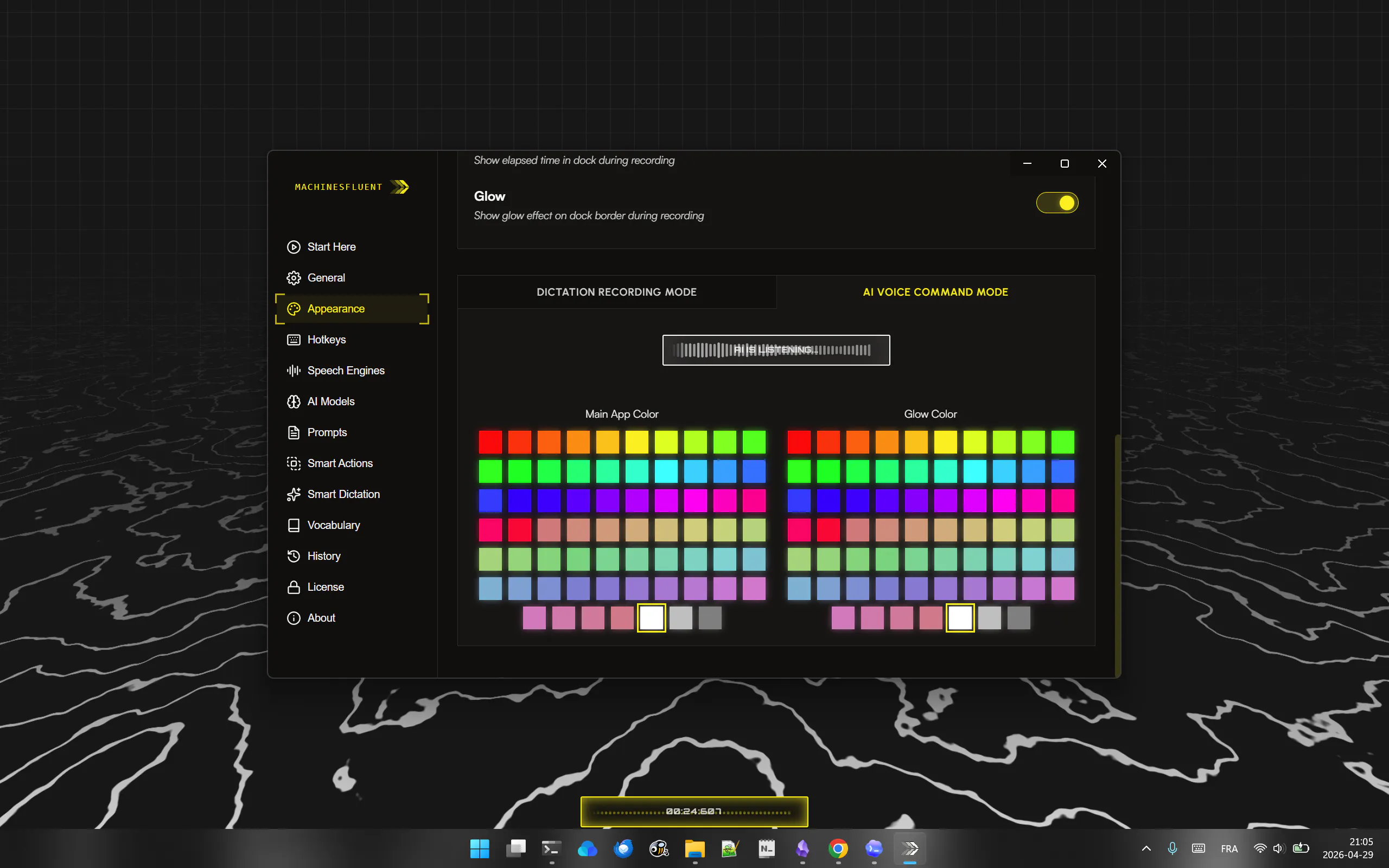Click MachinesFluent taskbar icon
This screenshot has width=1389, height=868.
point(910,848)
